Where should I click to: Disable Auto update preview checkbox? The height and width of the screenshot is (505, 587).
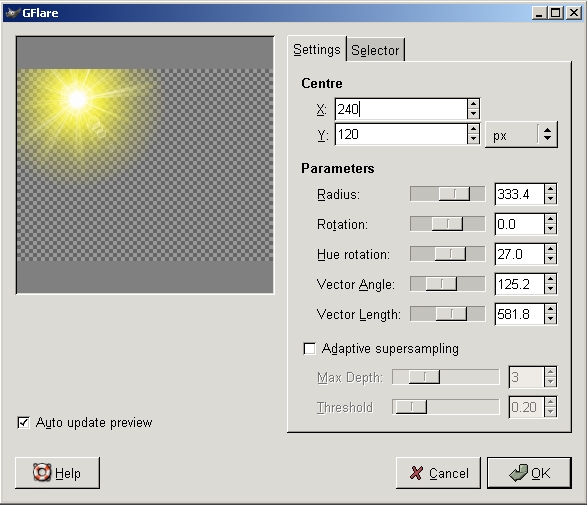pyautogui.click(x=23, y=423)
